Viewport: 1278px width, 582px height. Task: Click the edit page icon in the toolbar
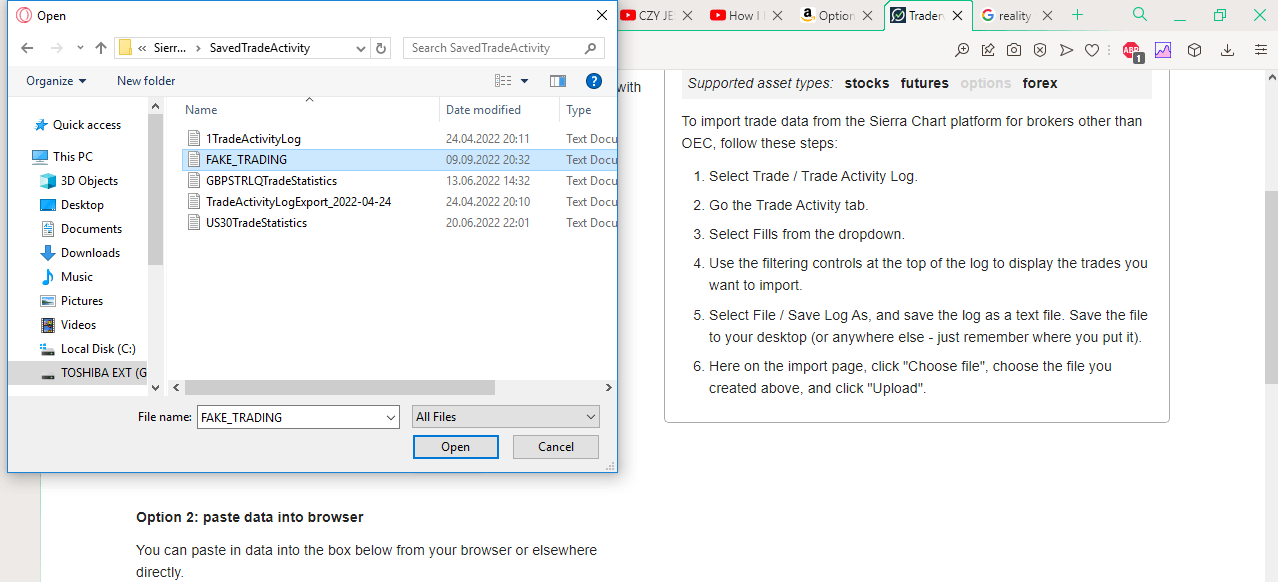point(988,50)
